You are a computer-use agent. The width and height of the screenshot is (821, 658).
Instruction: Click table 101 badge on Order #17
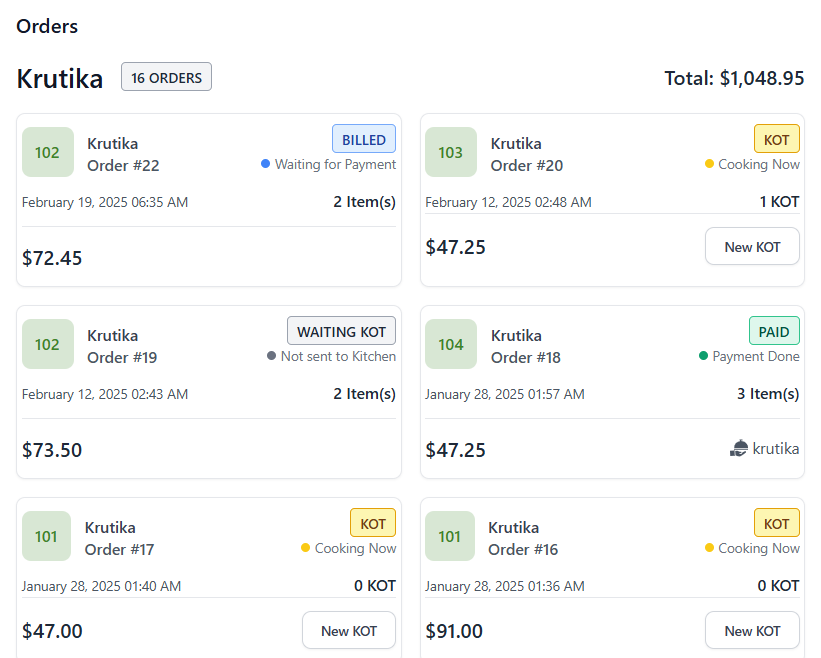click(46, 536)
